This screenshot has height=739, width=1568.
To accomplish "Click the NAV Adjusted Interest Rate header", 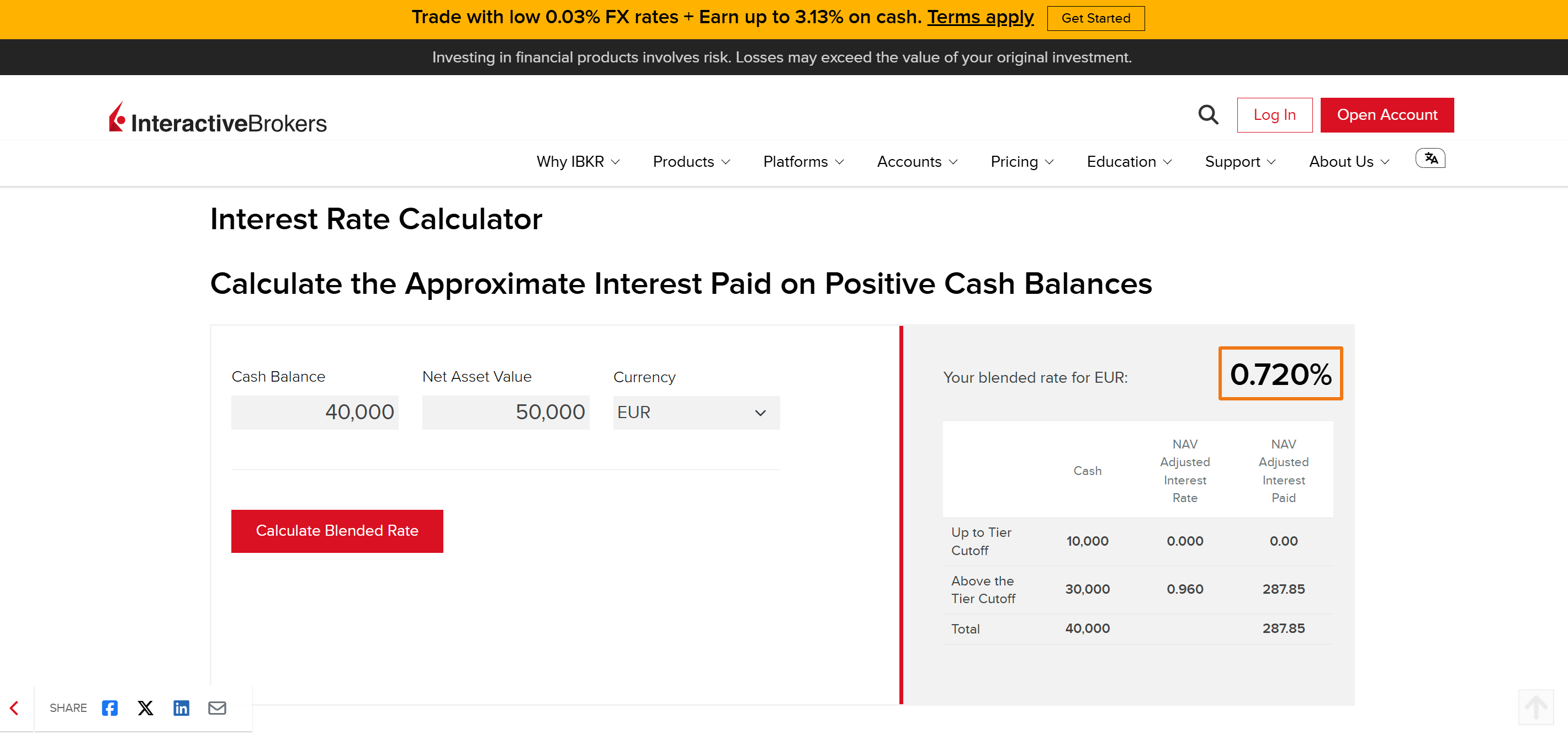I will 1184,471.
